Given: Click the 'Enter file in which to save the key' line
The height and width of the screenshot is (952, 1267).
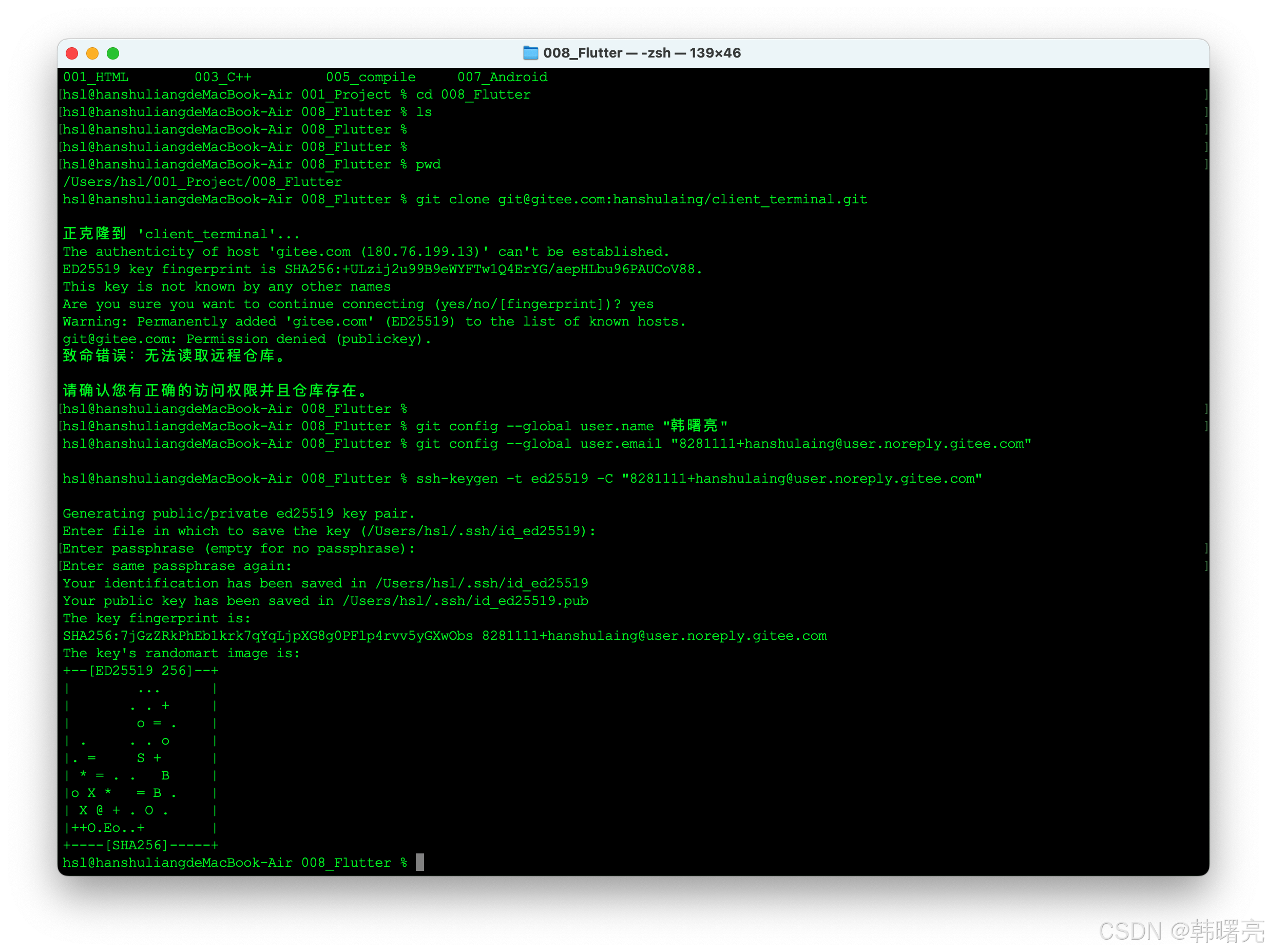Looking at the screenshot, I should tap(330, 531).
